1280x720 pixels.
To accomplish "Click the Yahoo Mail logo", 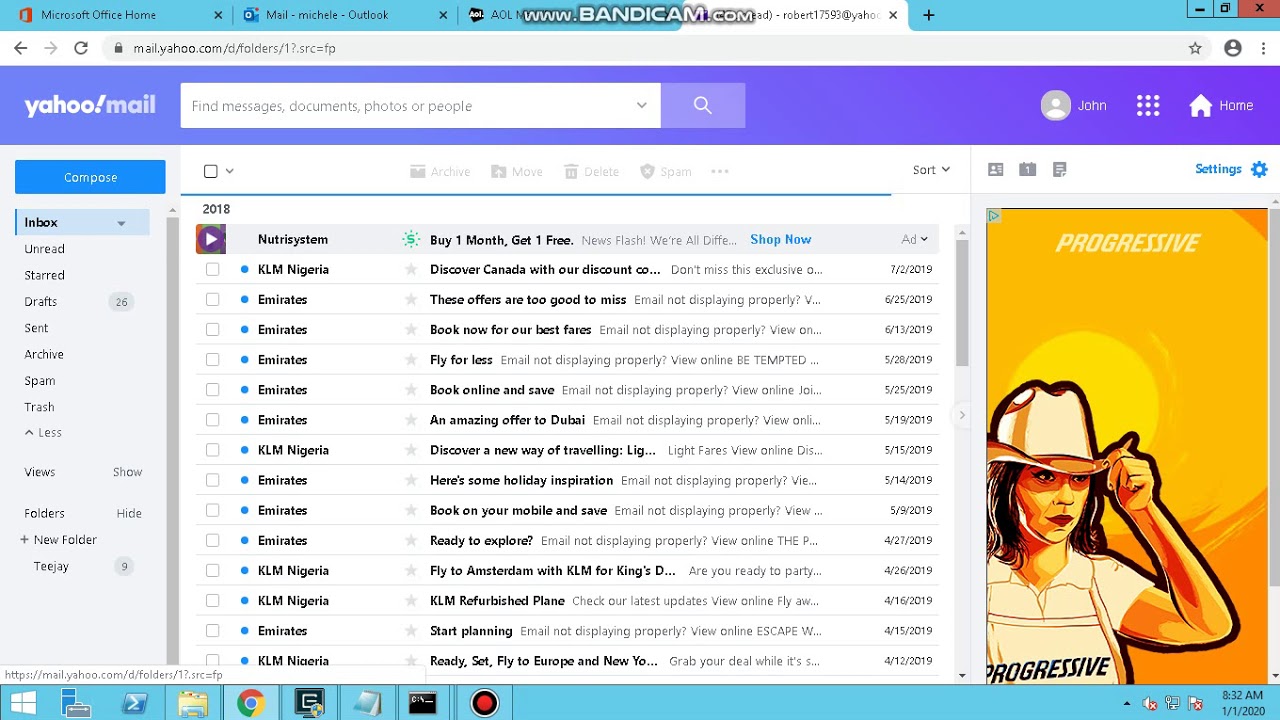I will 90,105.
